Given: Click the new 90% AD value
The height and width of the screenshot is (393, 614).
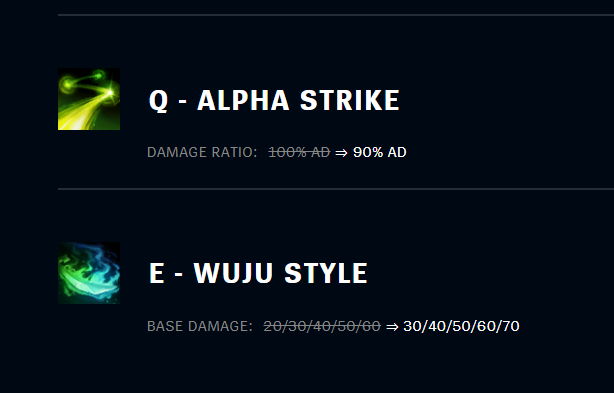Looking at the screenshot, I should tap(379, 152).
